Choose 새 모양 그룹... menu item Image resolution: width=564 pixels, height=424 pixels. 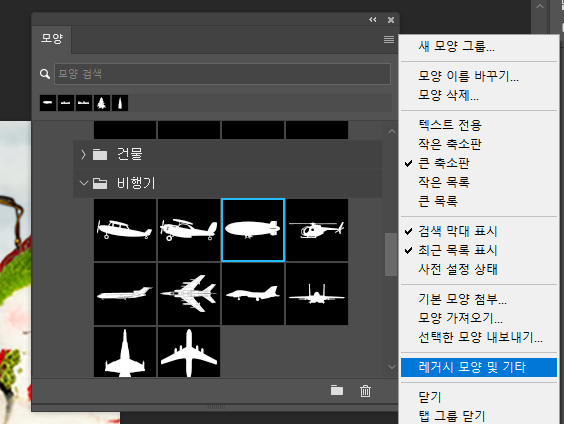(479, 46)
